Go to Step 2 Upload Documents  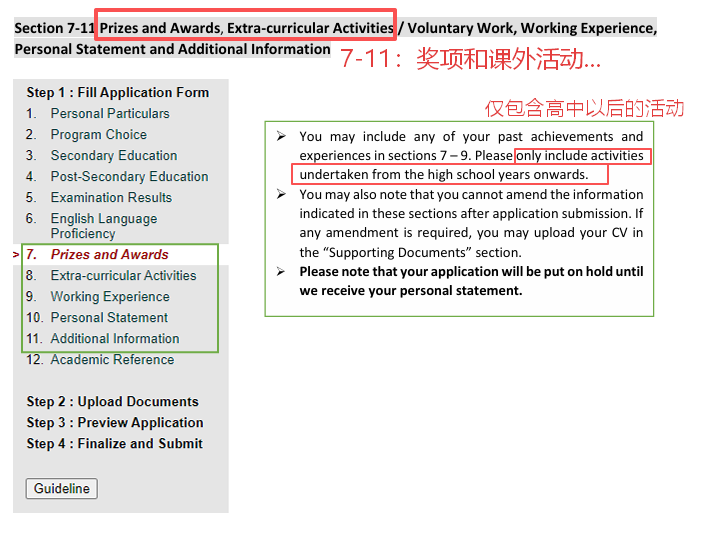[112, 402]
